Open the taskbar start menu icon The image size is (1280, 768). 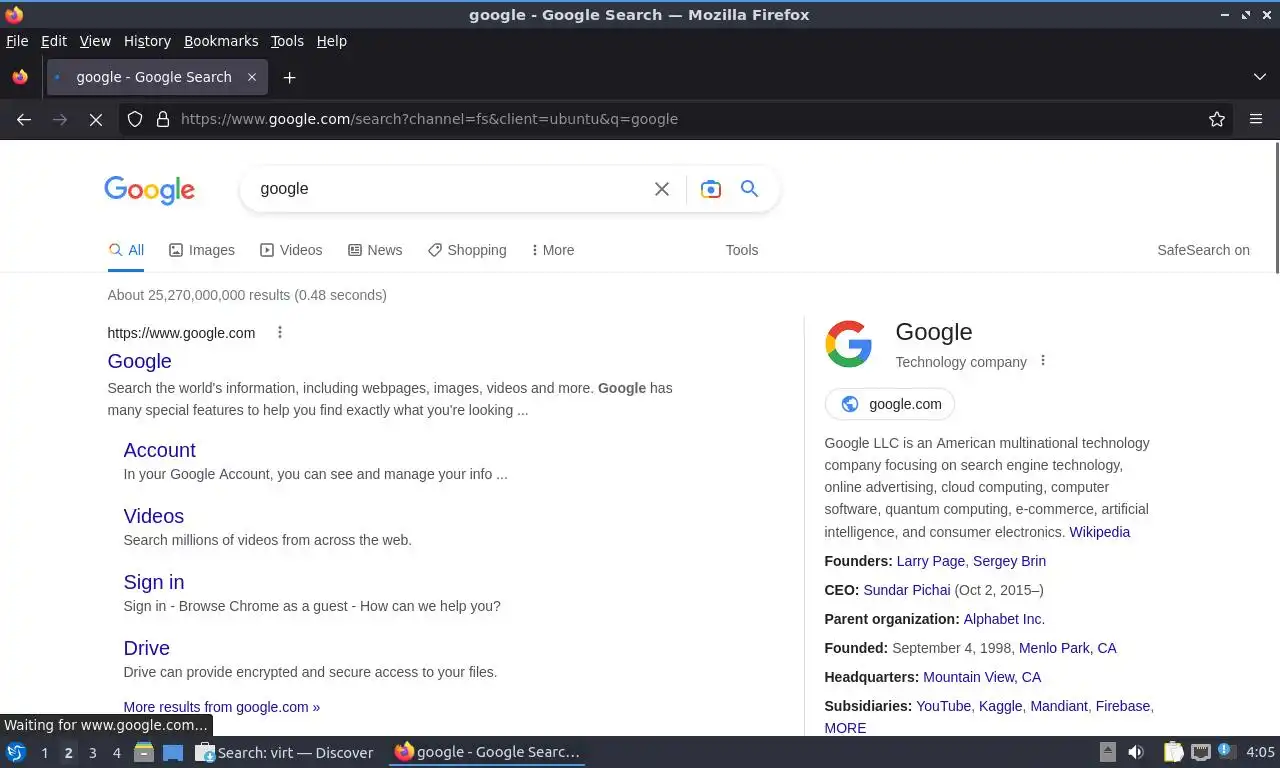[x=15, y=752]
